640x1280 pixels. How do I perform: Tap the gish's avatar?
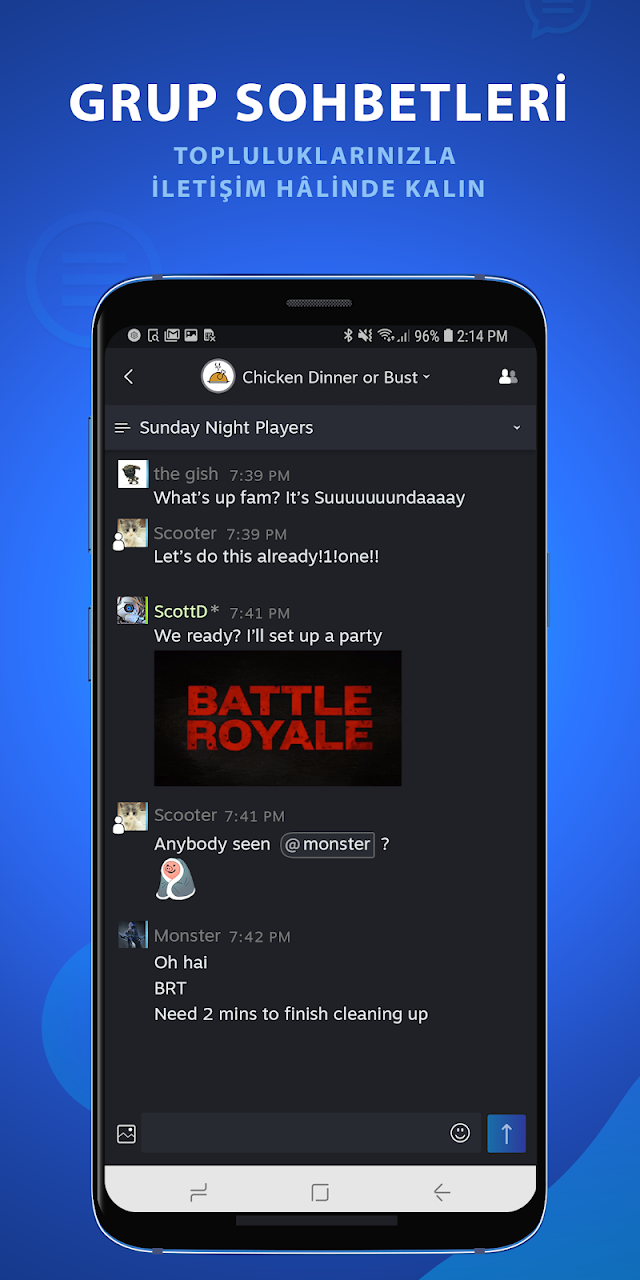coord(133,474)
